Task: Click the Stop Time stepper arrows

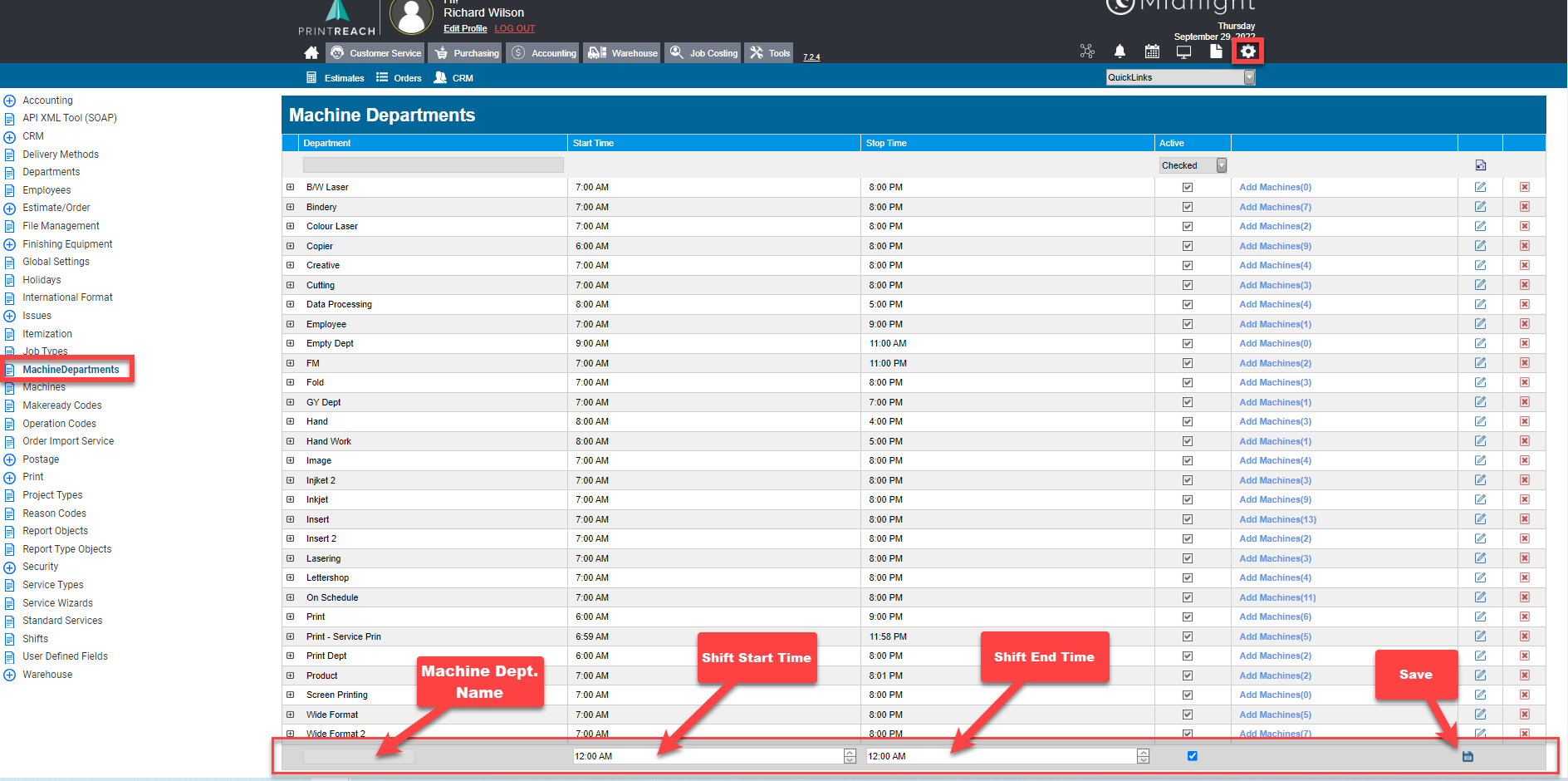Action: tap(1143, 756)
